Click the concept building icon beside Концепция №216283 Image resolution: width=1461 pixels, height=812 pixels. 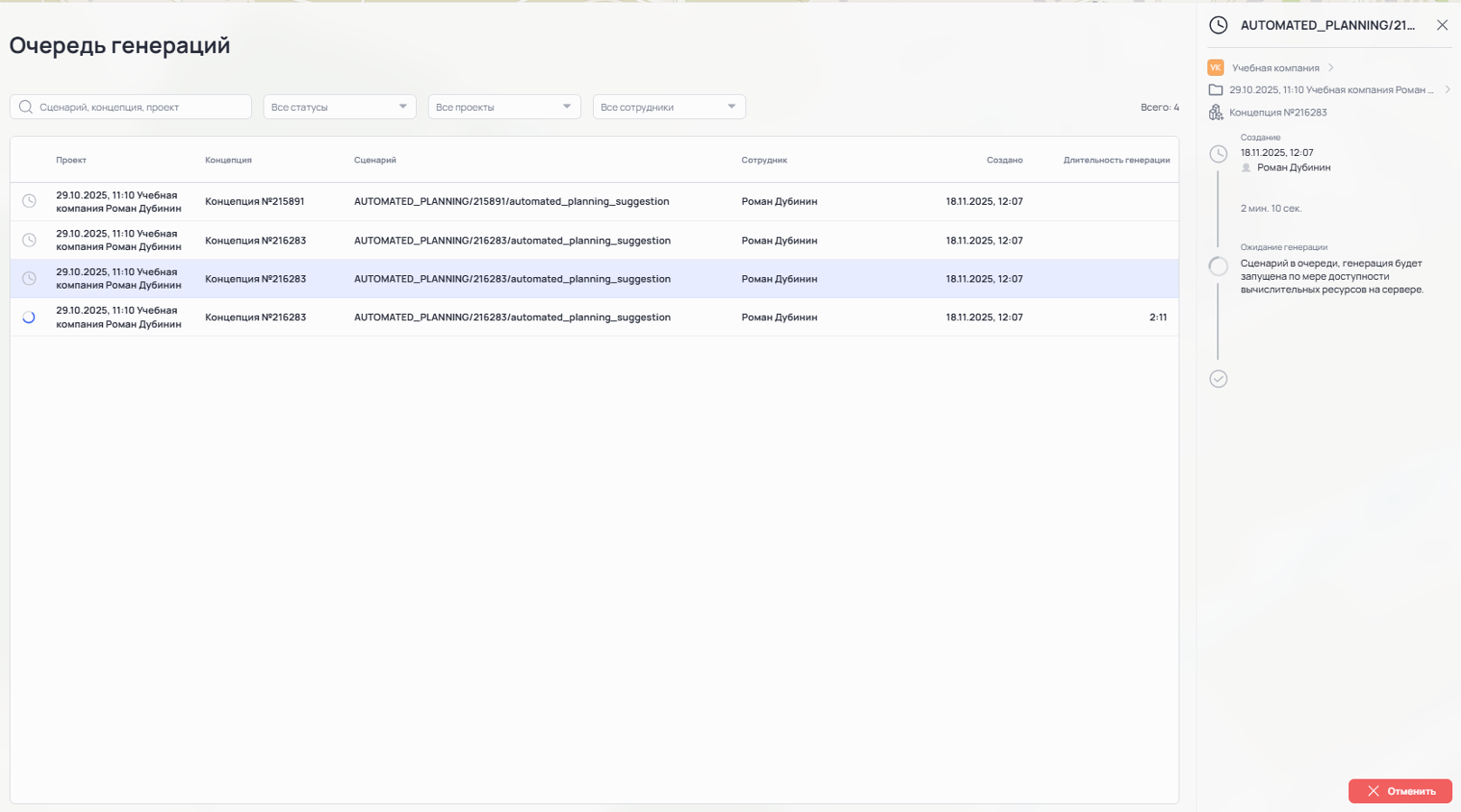point(1216,113)
